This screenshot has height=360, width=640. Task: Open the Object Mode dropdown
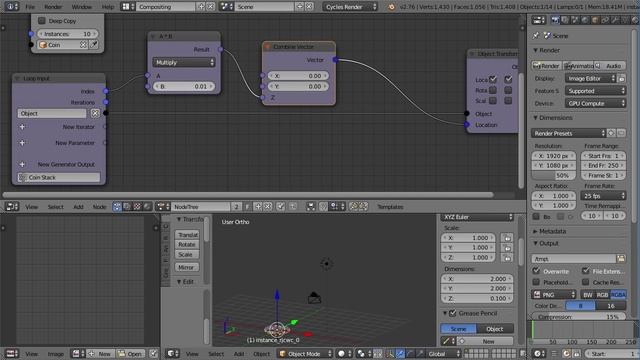tap(305, 353)
